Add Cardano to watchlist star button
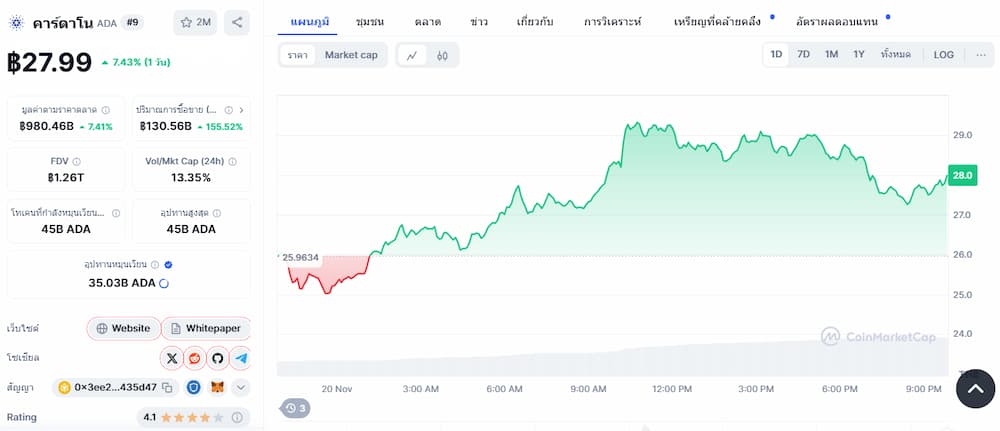Screen dimensions: 1000x431 pyautogui.click(x=196, y=22)
